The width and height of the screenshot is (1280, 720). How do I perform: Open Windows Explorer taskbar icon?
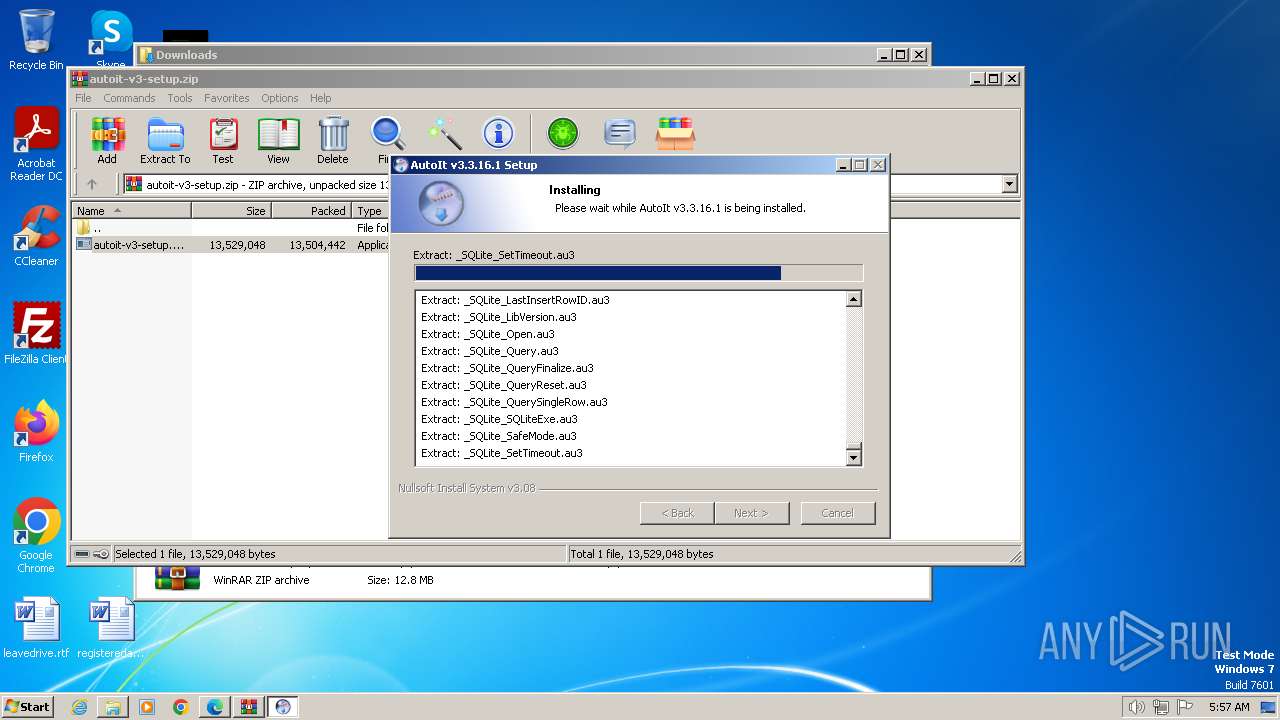click(113, 707)
